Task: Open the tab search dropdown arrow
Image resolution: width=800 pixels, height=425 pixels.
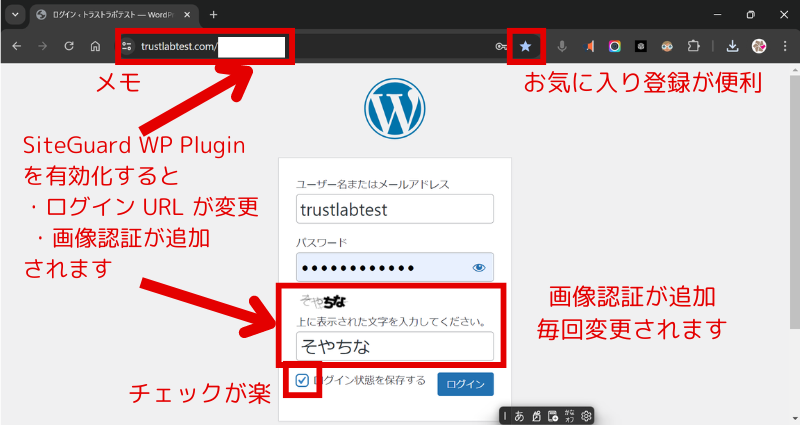Action: coord(15,14)
